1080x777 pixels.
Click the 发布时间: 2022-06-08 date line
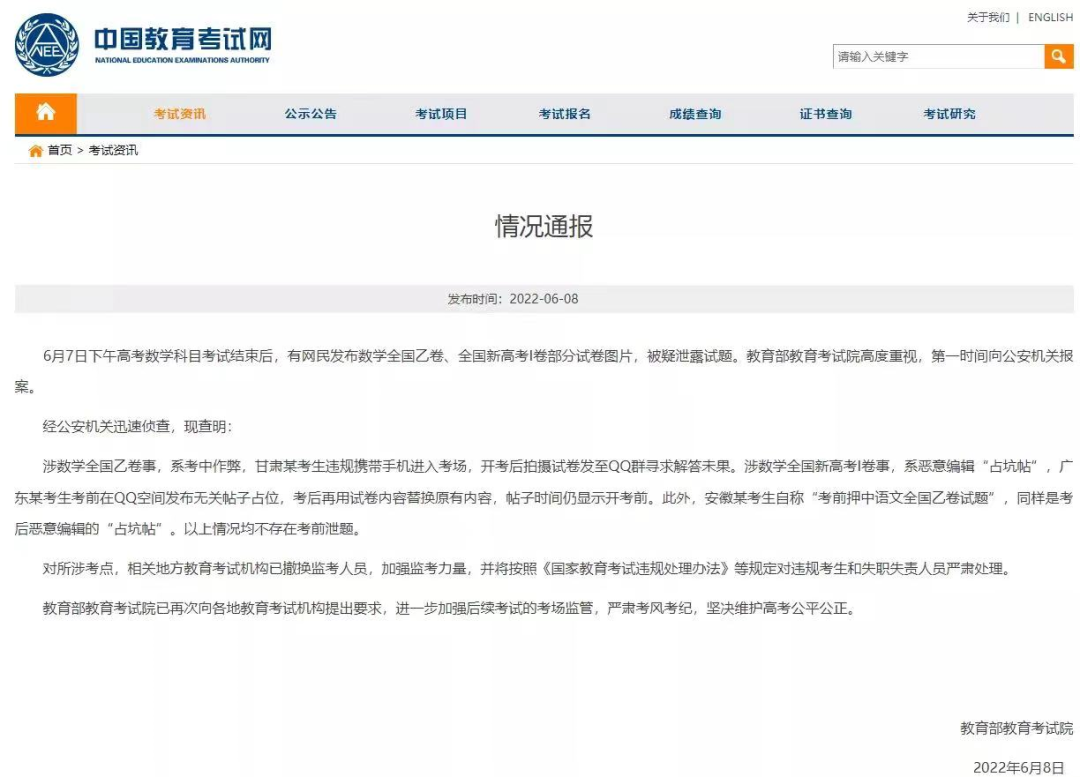point(513,299)
